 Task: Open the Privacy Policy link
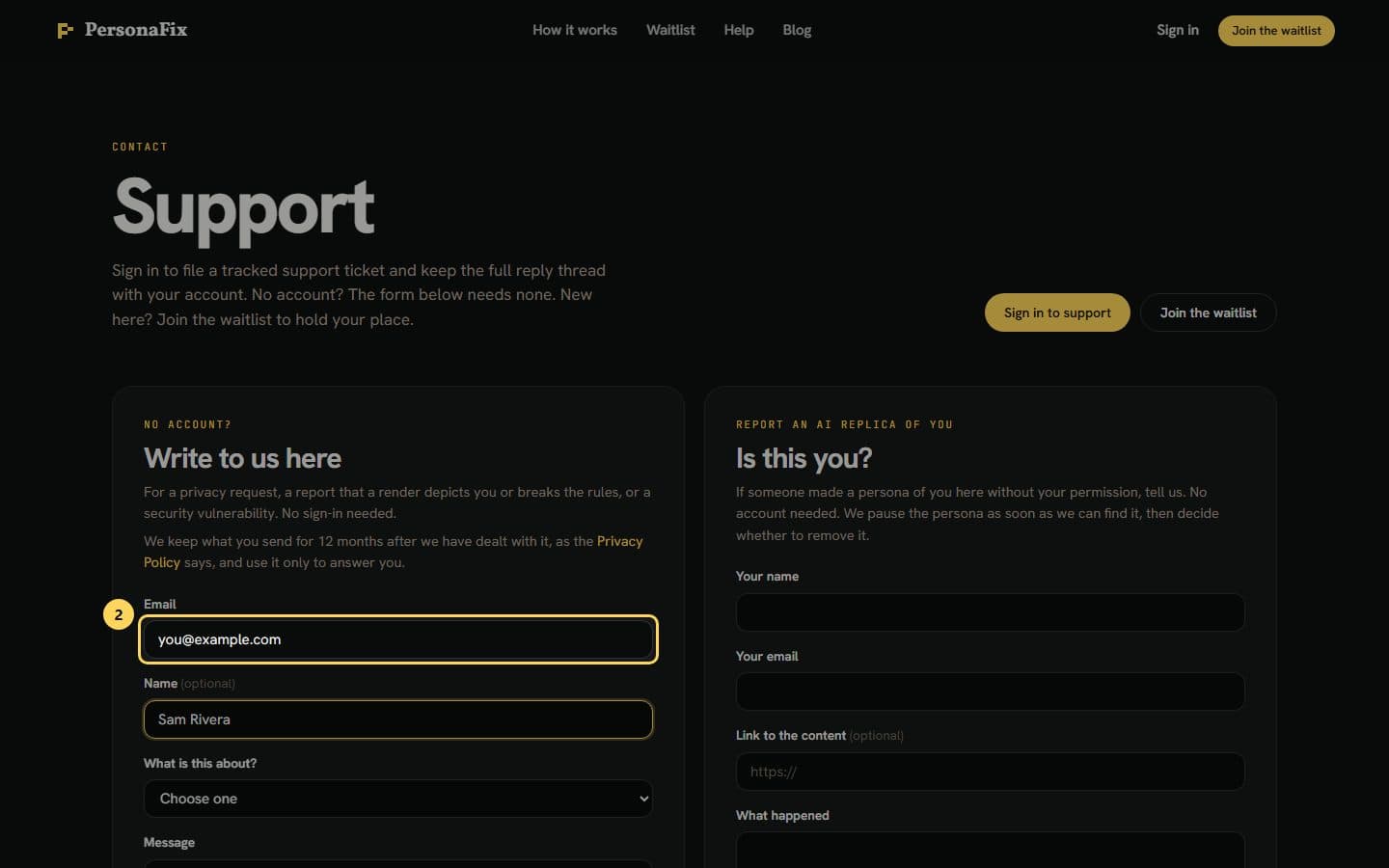(619, 541)
